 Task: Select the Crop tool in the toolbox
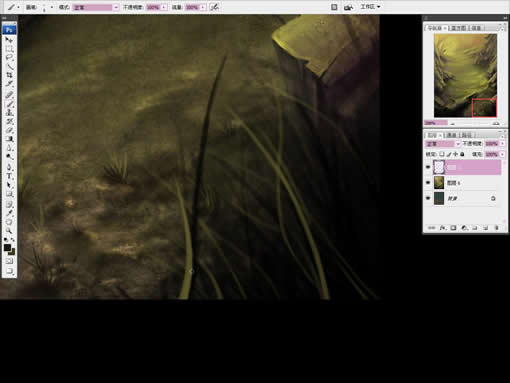click(x=9, y=75)
